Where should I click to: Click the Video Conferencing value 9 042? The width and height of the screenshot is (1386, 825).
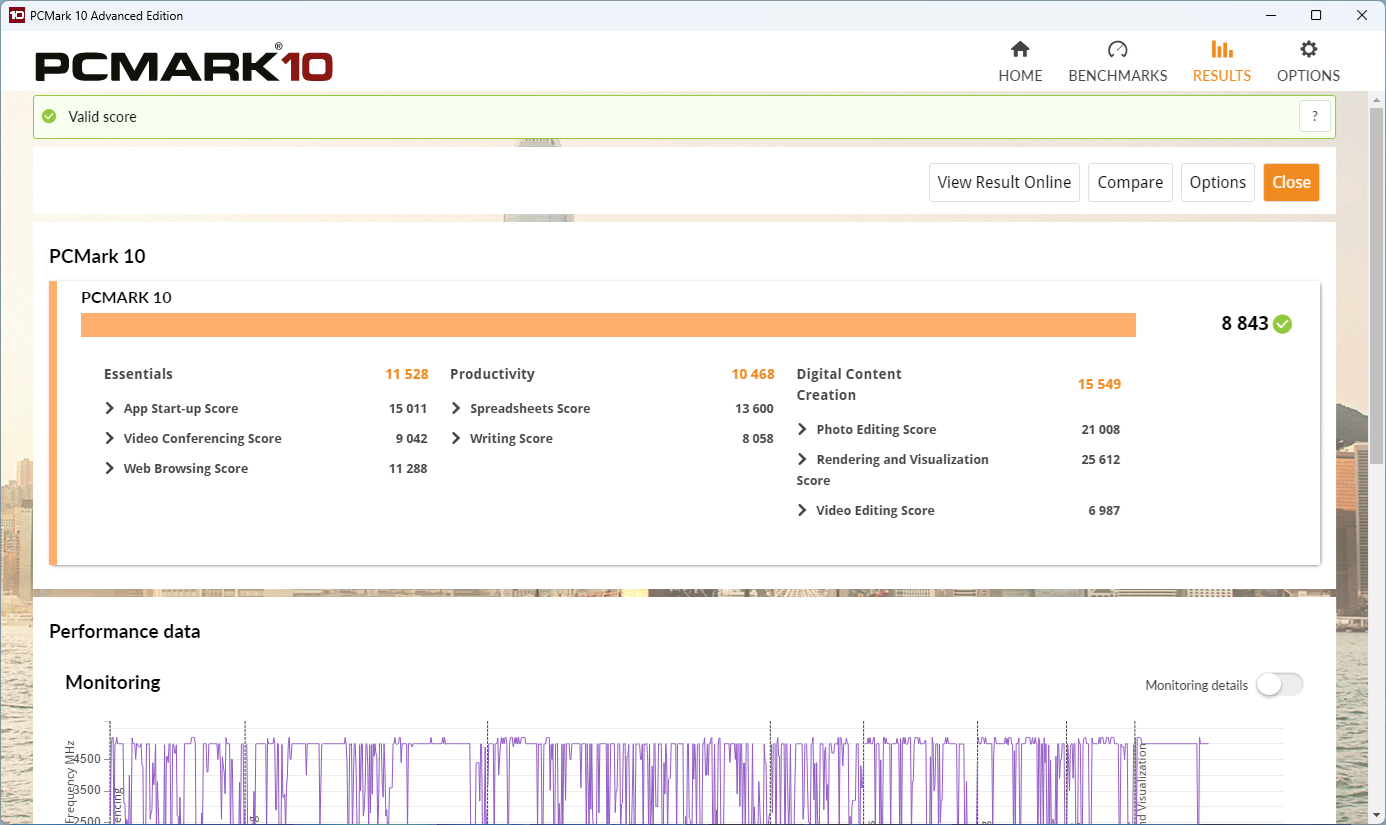(412, 438)
